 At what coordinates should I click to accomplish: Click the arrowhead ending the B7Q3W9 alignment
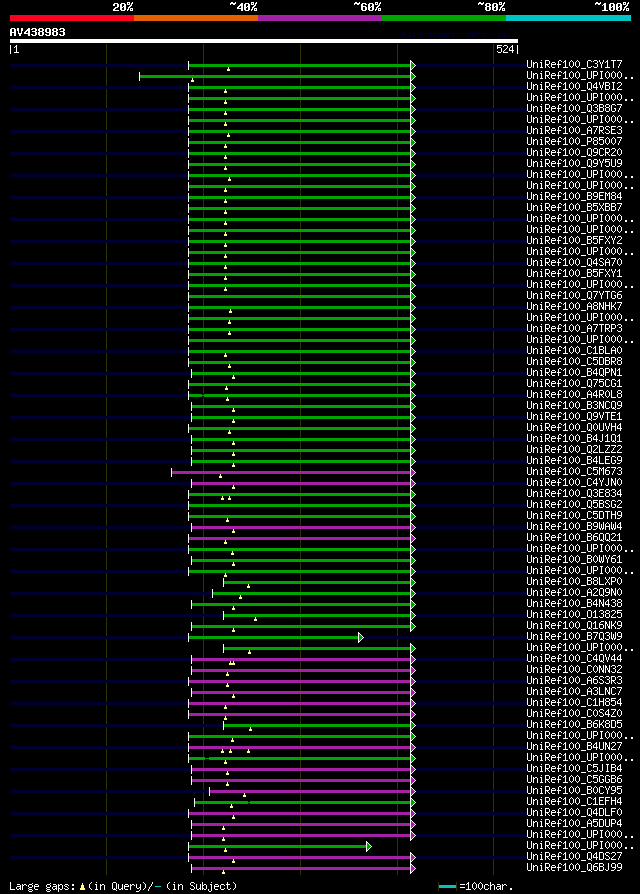click(x=361, y=637)
